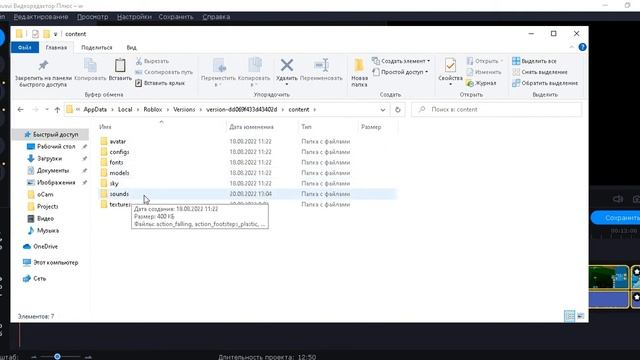
Task: Click the Paste clipboard icon
Action: [x=120, y=65]
